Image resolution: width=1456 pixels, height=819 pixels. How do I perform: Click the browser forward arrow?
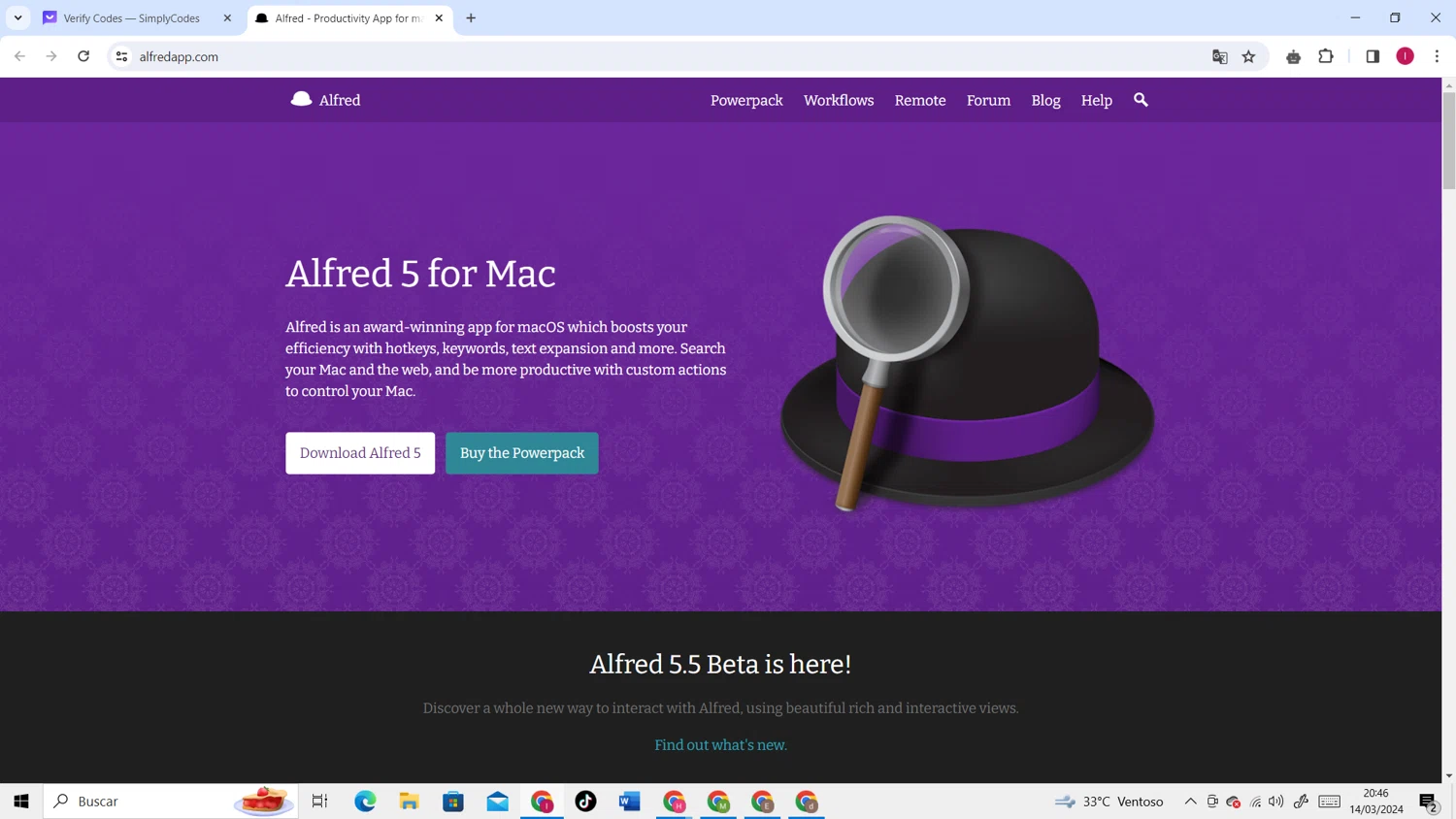pyautogui.click(x=51, y=56)
